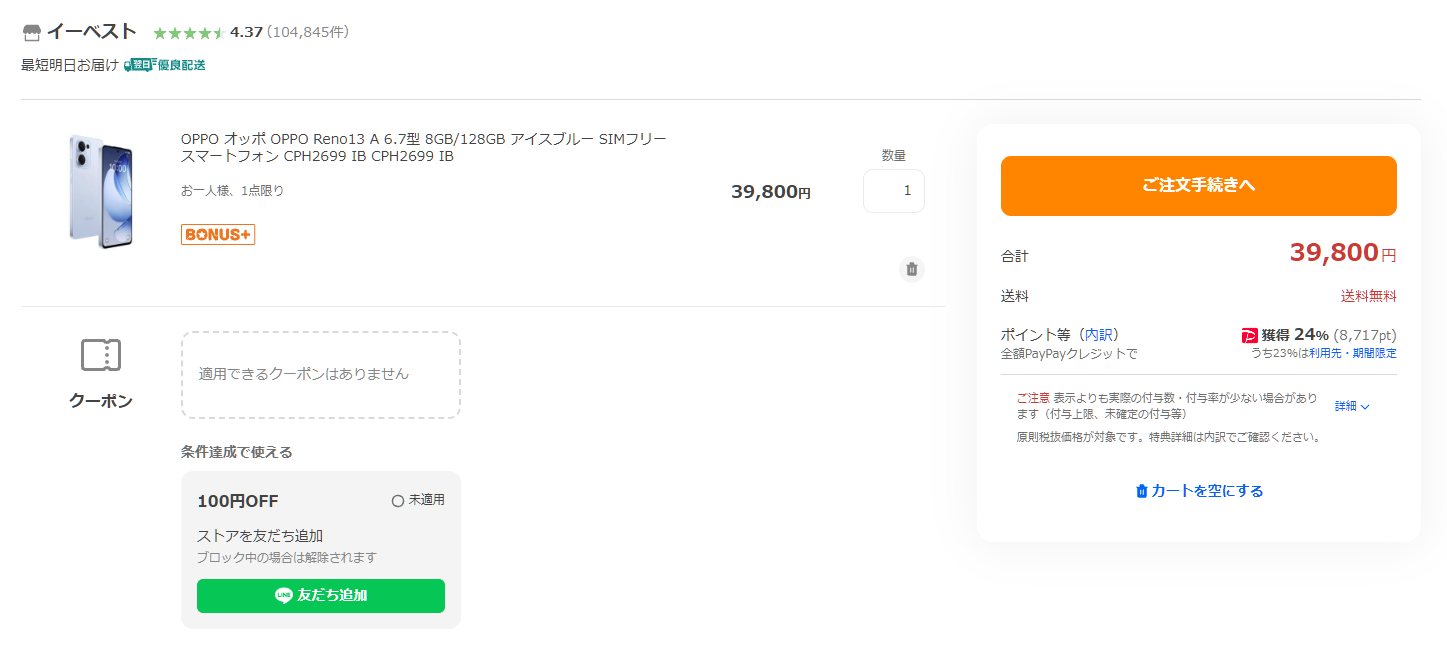Open the (内訳) points breakdown link

[x=1098, y=335]
